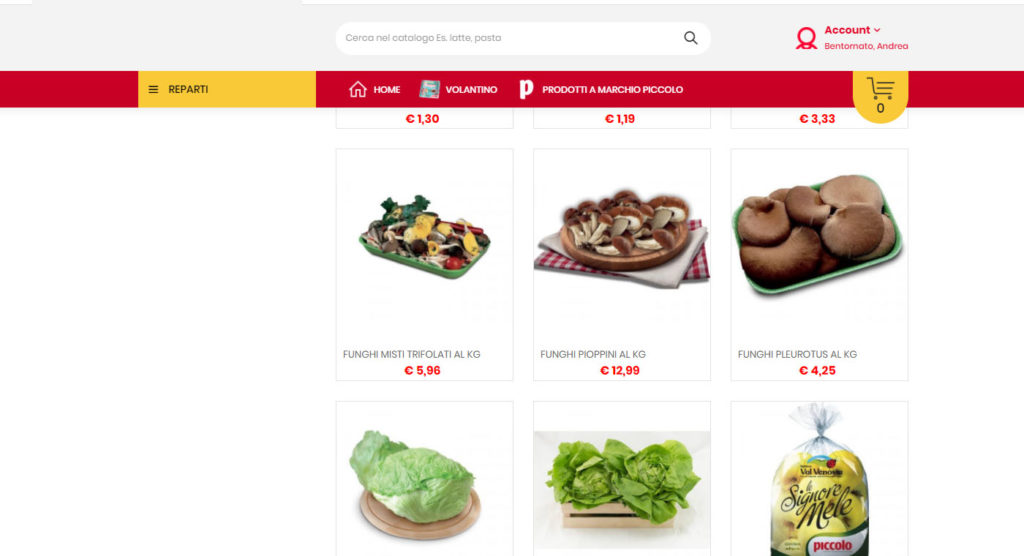Go to Volantino page
Image resolution: width=1024 pixels, height=556 pixels.
coord(471,90)
